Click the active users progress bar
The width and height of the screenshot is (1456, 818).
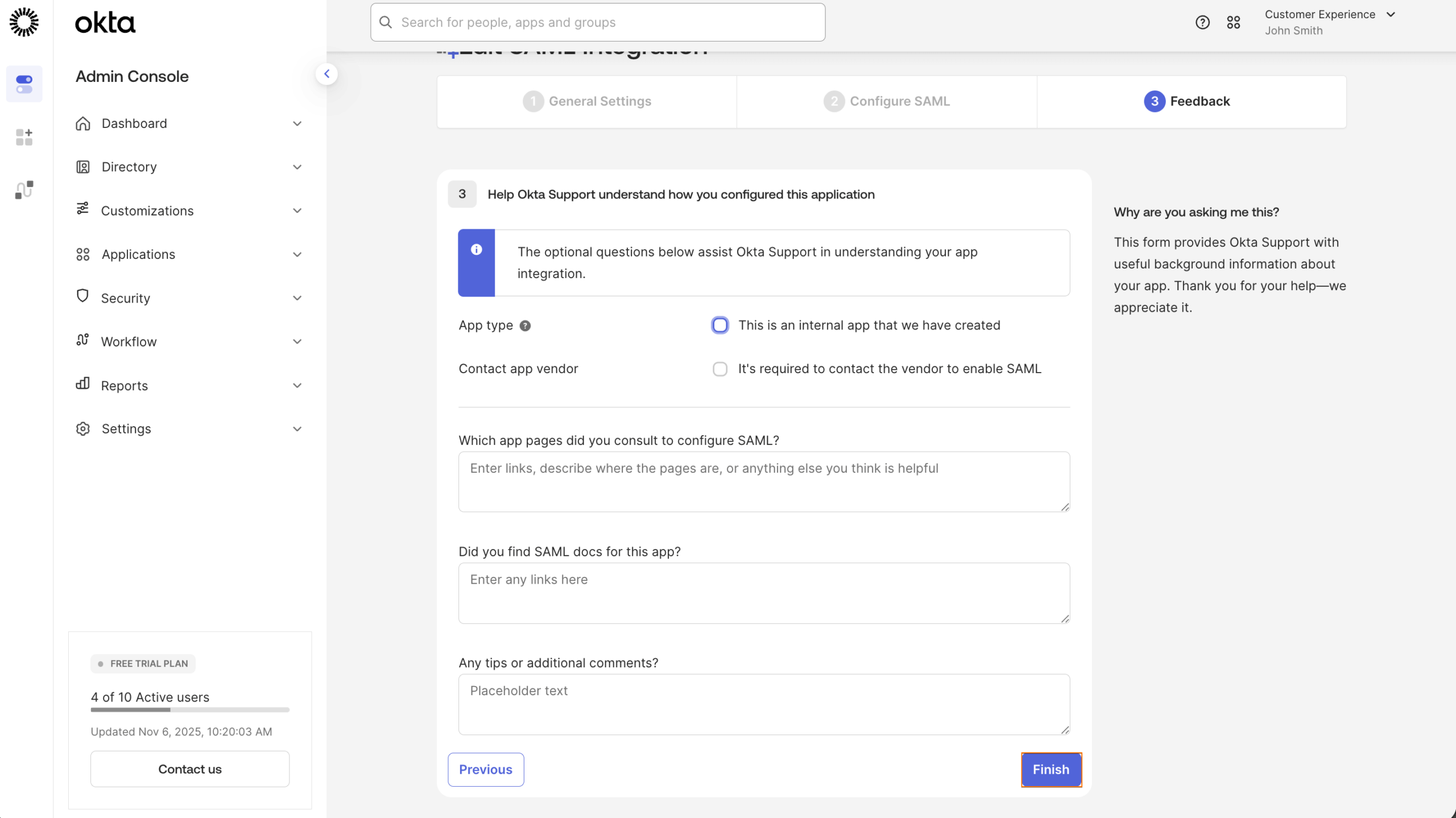click(x=189, y=709)
